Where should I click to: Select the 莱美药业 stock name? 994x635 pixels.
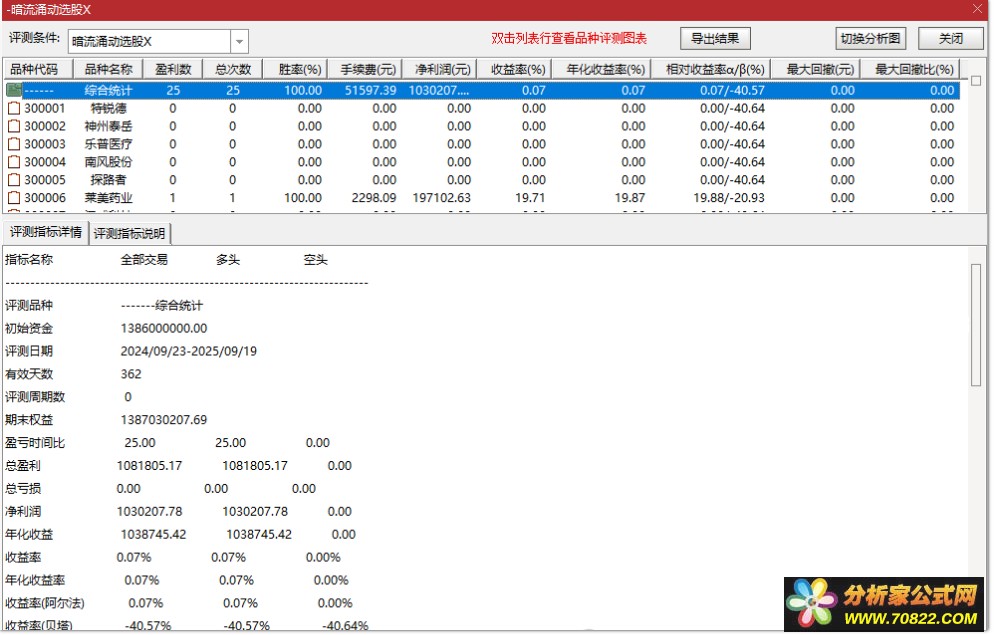(108, 198)
